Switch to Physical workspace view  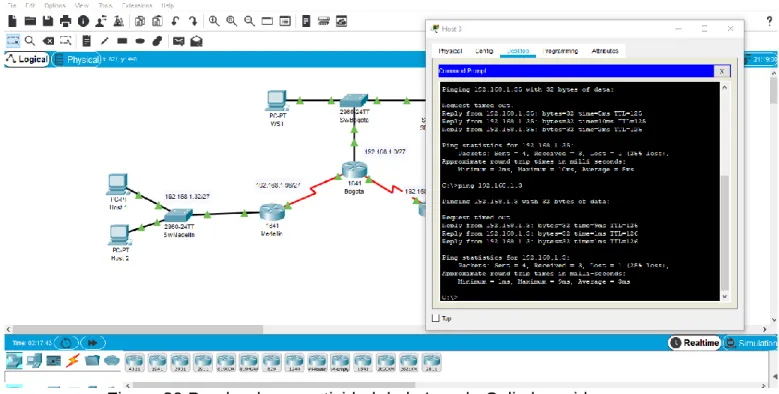(x=77, y=60)
